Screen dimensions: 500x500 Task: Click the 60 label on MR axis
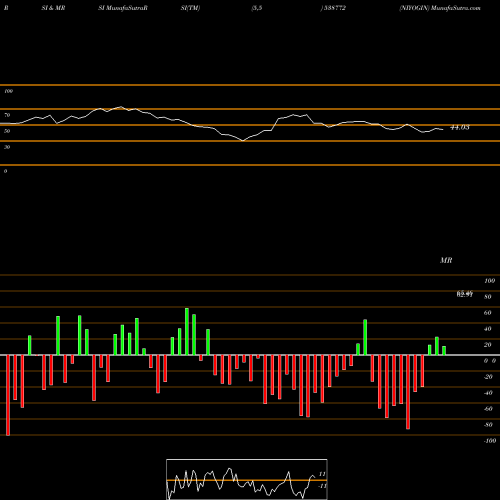[x=488, y=313]
